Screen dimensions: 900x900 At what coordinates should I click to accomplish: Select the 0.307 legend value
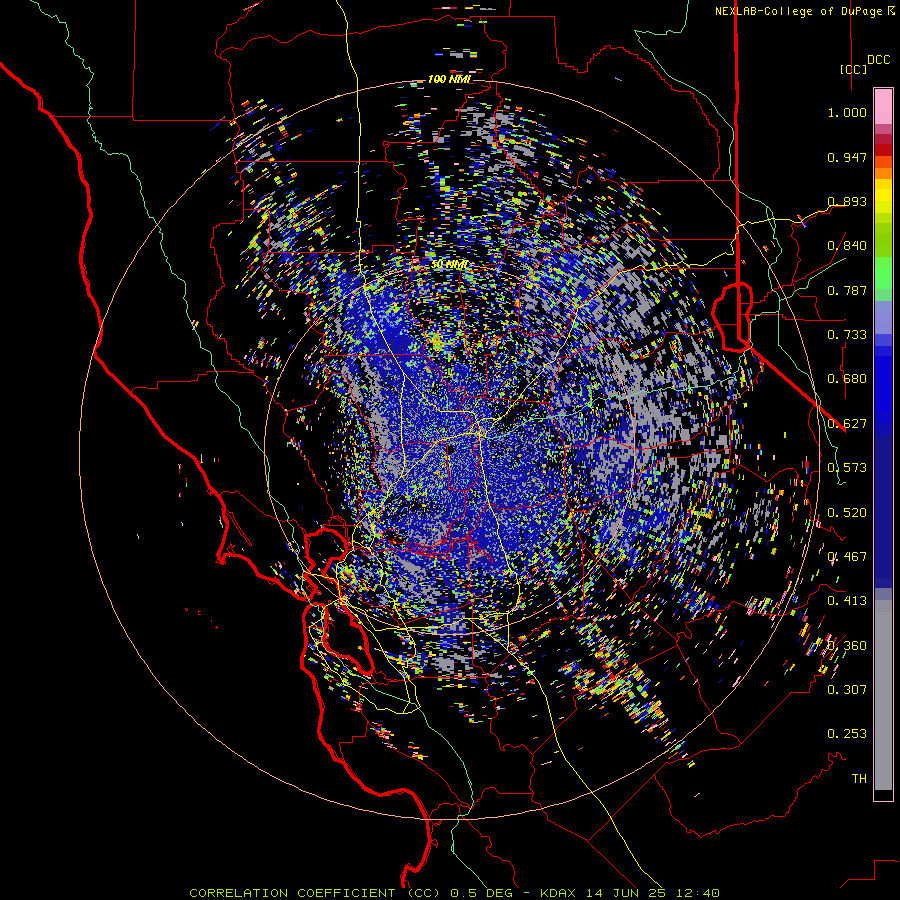[847, 690]
